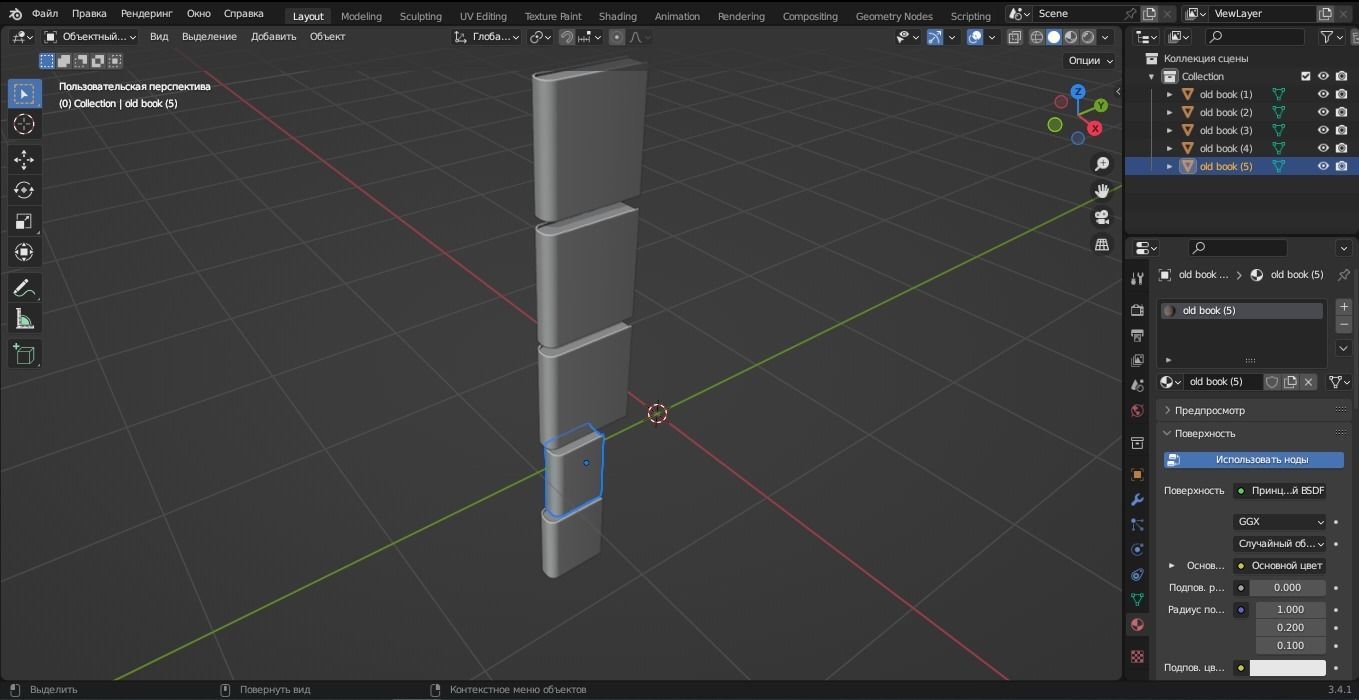Open GGX distribution dropdown

(1279, 522)
